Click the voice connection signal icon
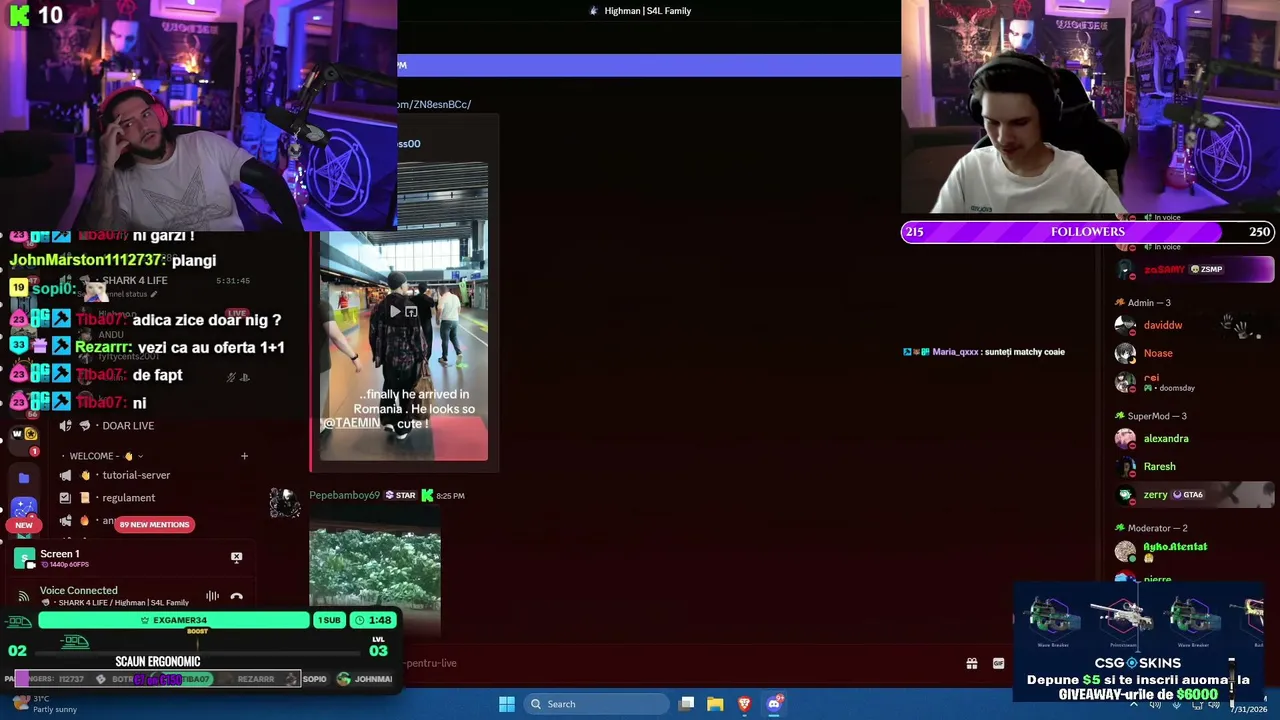Screen dimensions: 1280x720 coord(23,597)
